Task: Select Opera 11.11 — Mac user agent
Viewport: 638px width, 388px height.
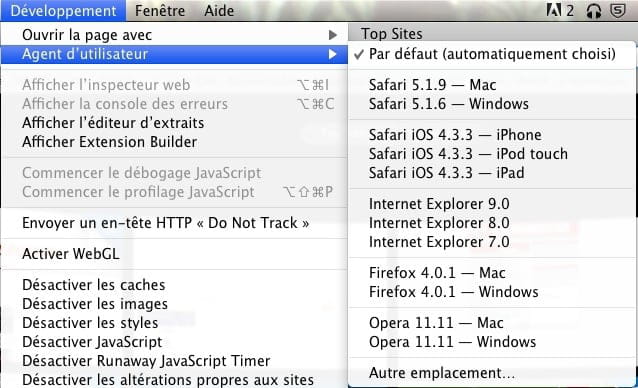Action: (492, 323)
